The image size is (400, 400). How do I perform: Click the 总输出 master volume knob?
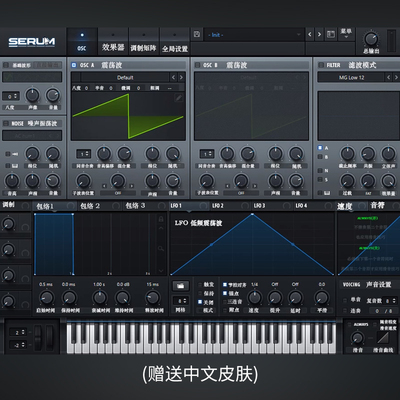[371, 39]
